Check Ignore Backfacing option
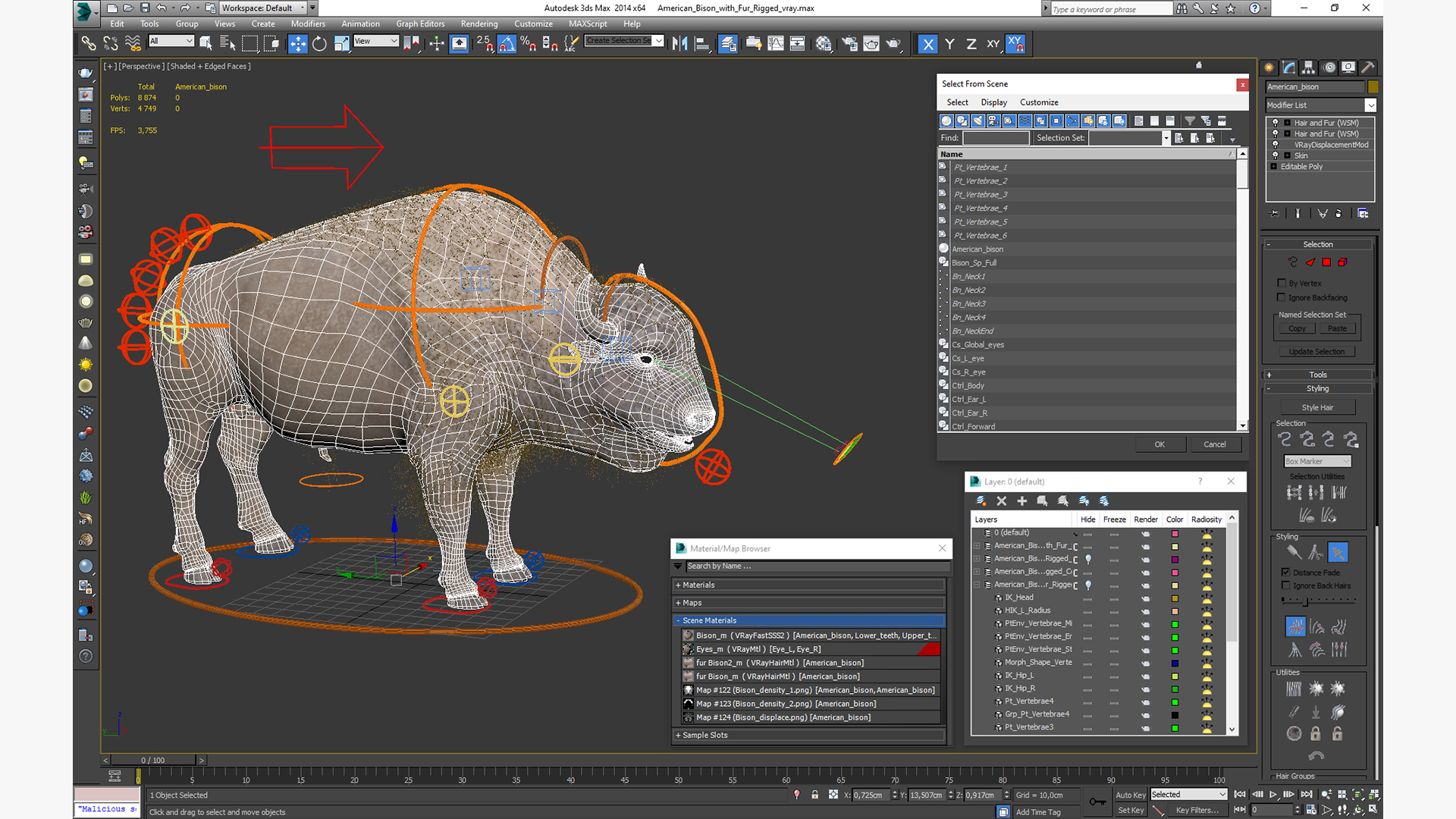 (1282, 297)
